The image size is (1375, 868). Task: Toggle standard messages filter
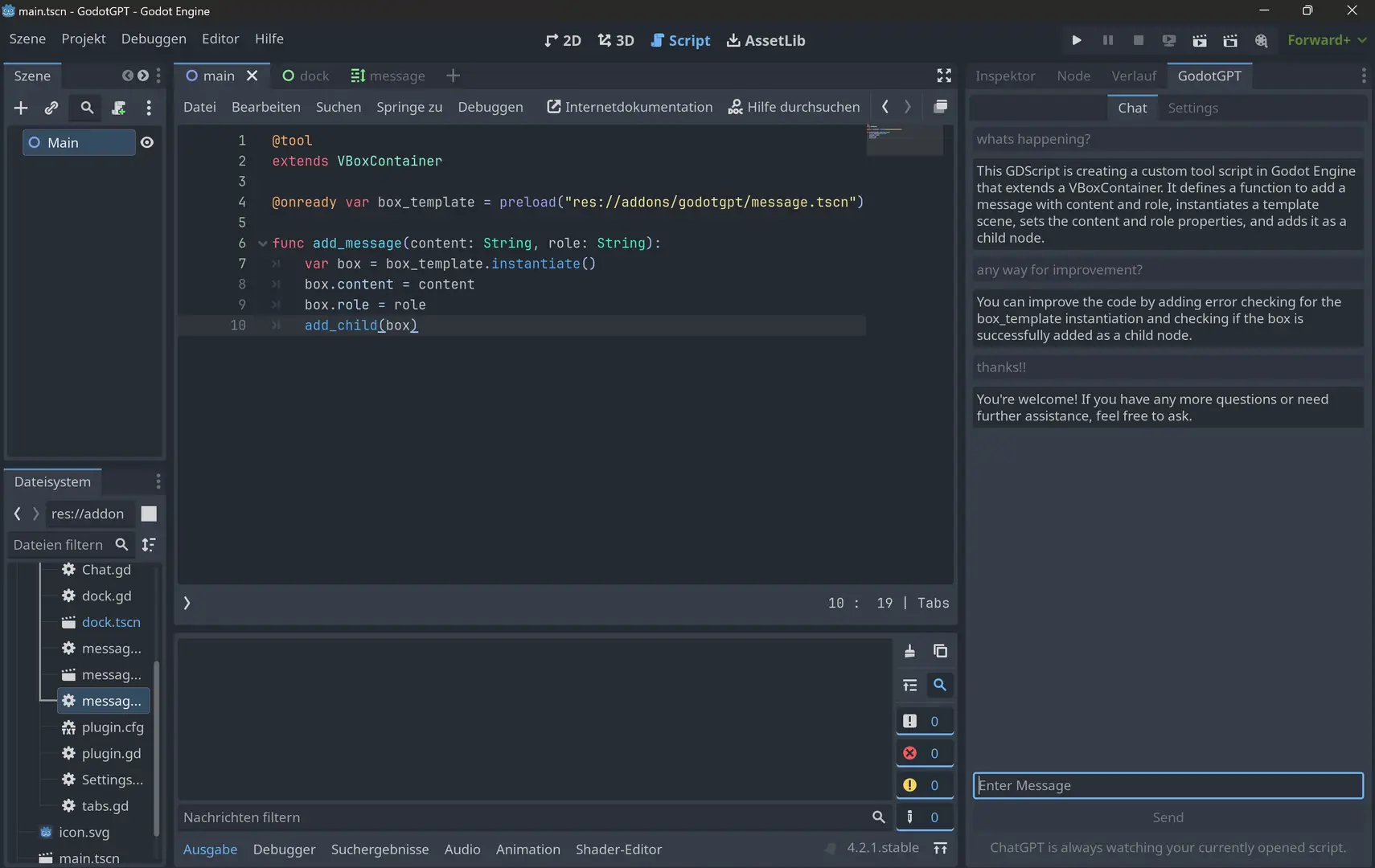point(925,722)
